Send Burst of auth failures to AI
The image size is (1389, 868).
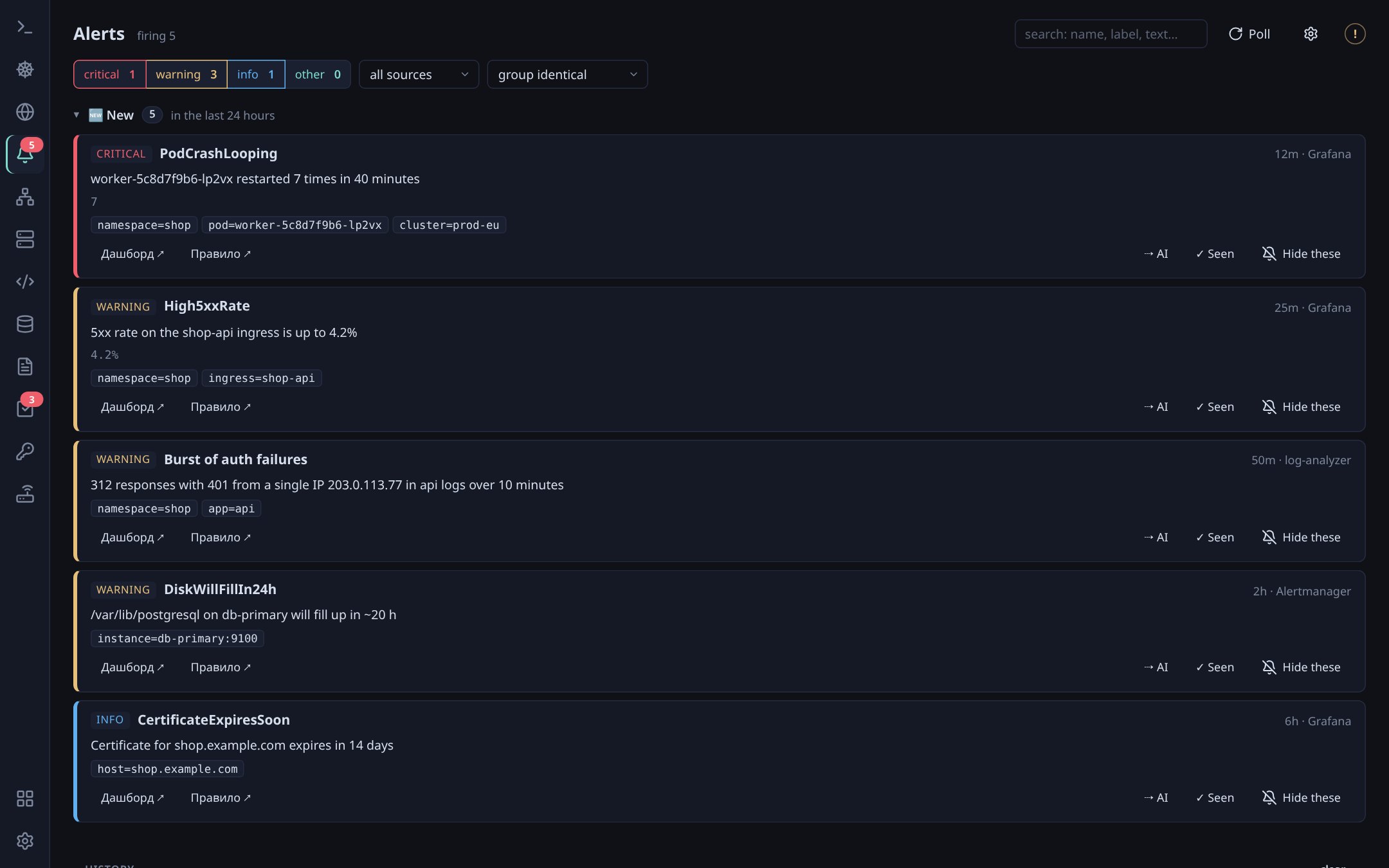point(1156,538)
